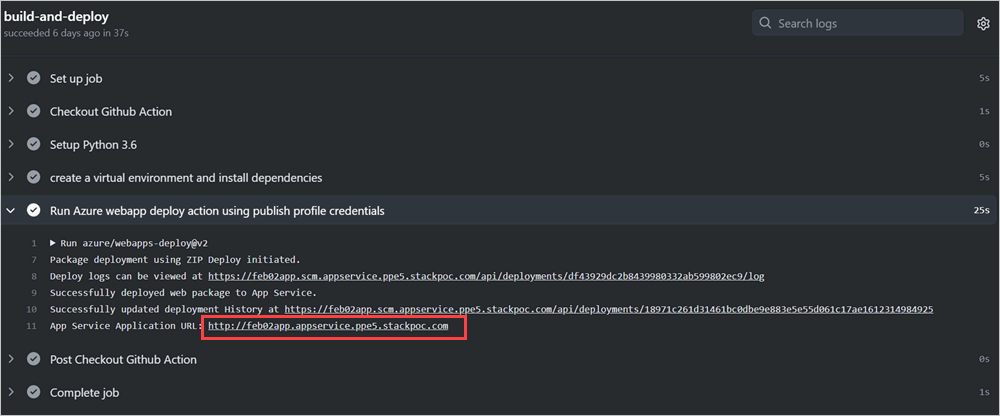Click log line number 9
The height and width of the screenshot is (416, 1000).
pos(33,293)
